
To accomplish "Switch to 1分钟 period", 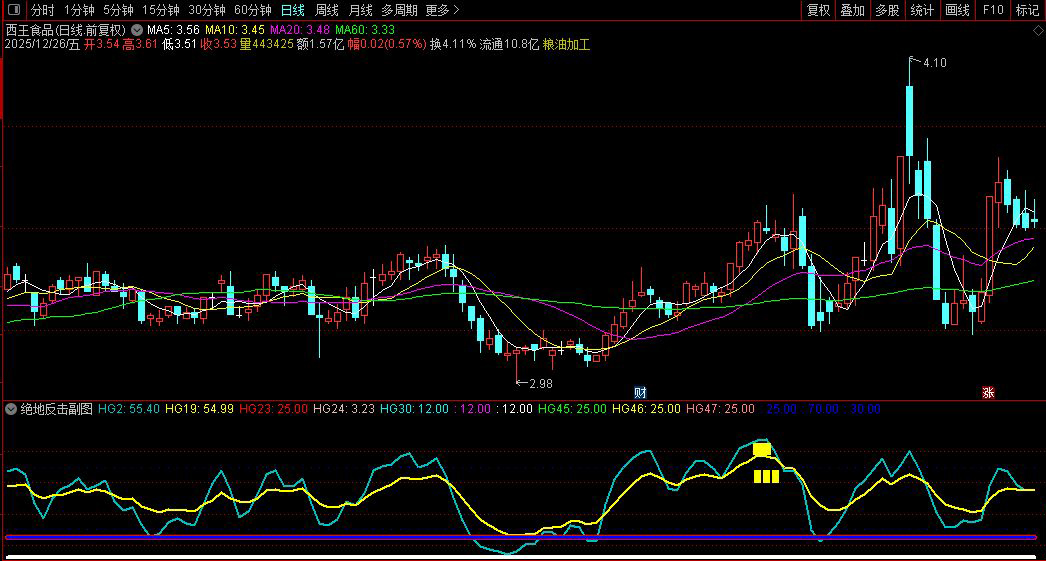I will tap(79, 10).
